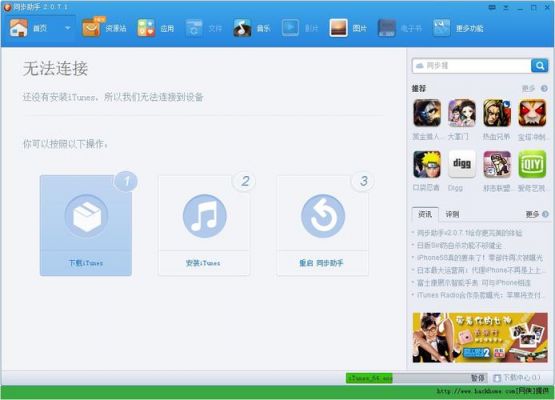Open the 更多功能 more functions section

tap(458, 28)
